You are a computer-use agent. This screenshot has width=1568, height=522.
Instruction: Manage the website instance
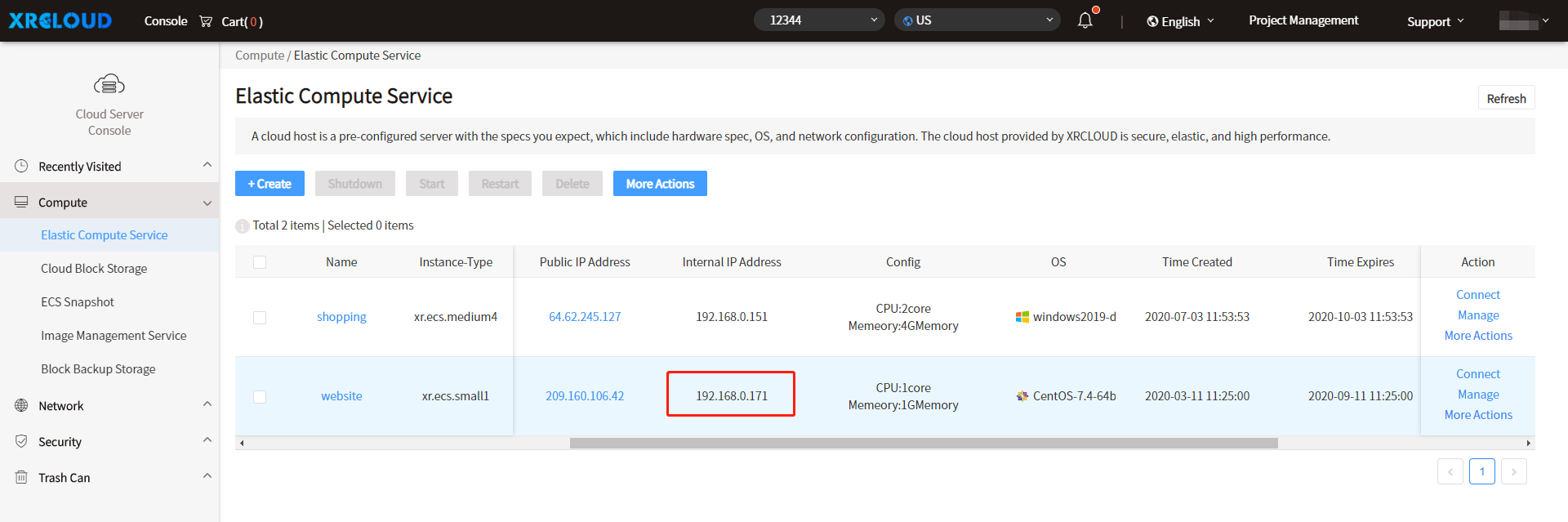pos(1478,395)
